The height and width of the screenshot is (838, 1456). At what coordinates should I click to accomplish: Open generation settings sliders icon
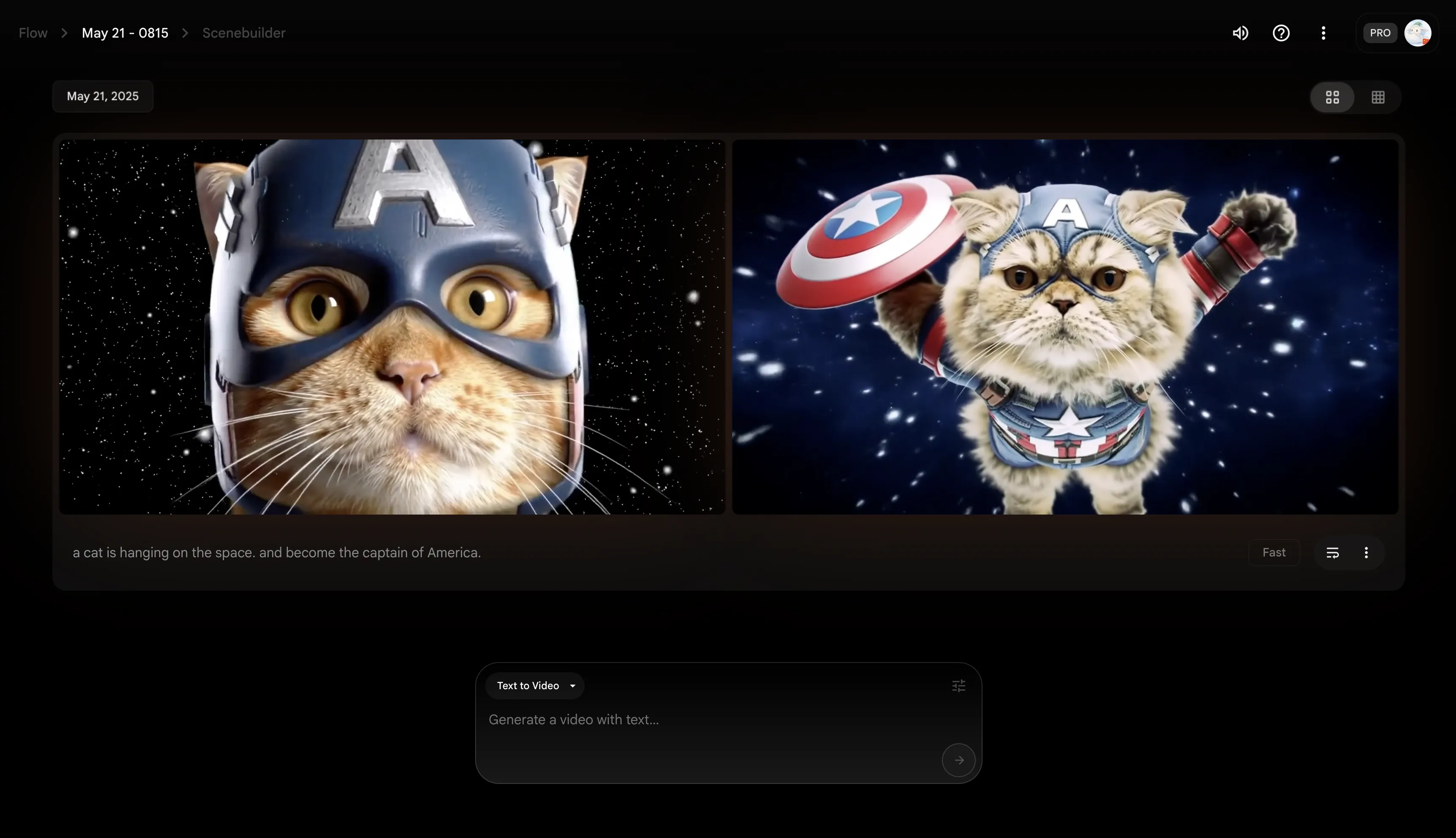(x=958, y=685)
